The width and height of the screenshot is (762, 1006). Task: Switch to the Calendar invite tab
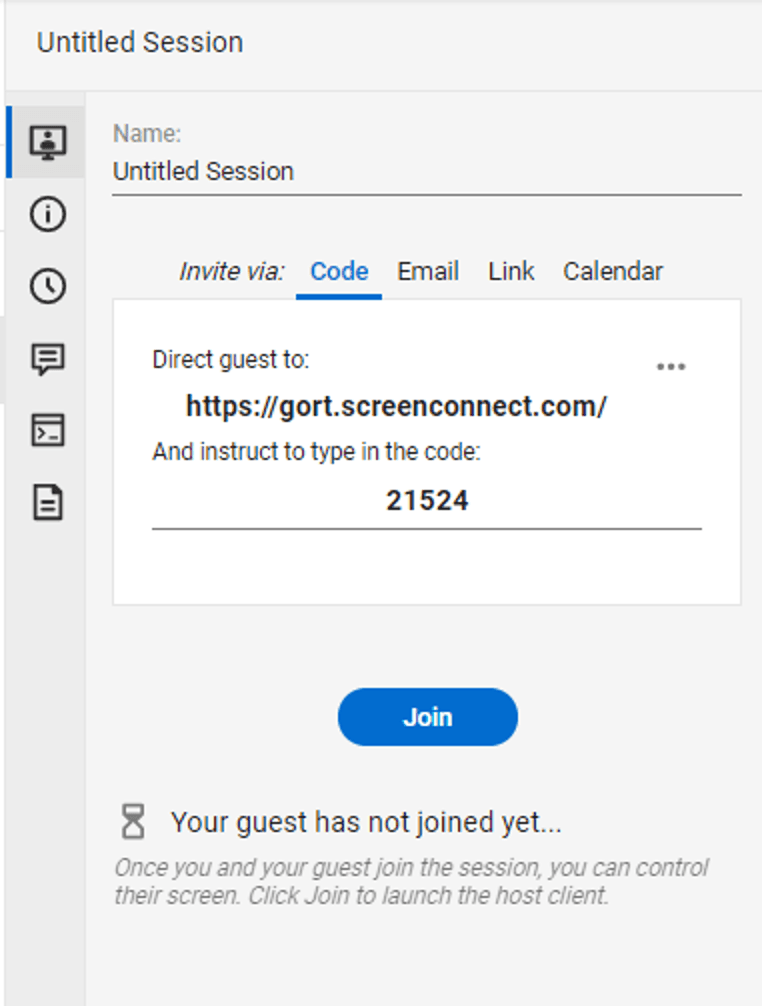tap(613, 271)
